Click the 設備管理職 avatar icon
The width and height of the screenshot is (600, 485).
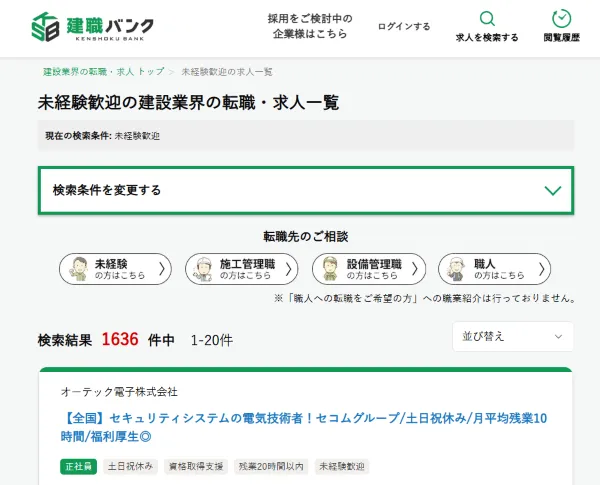pos(330,269)
